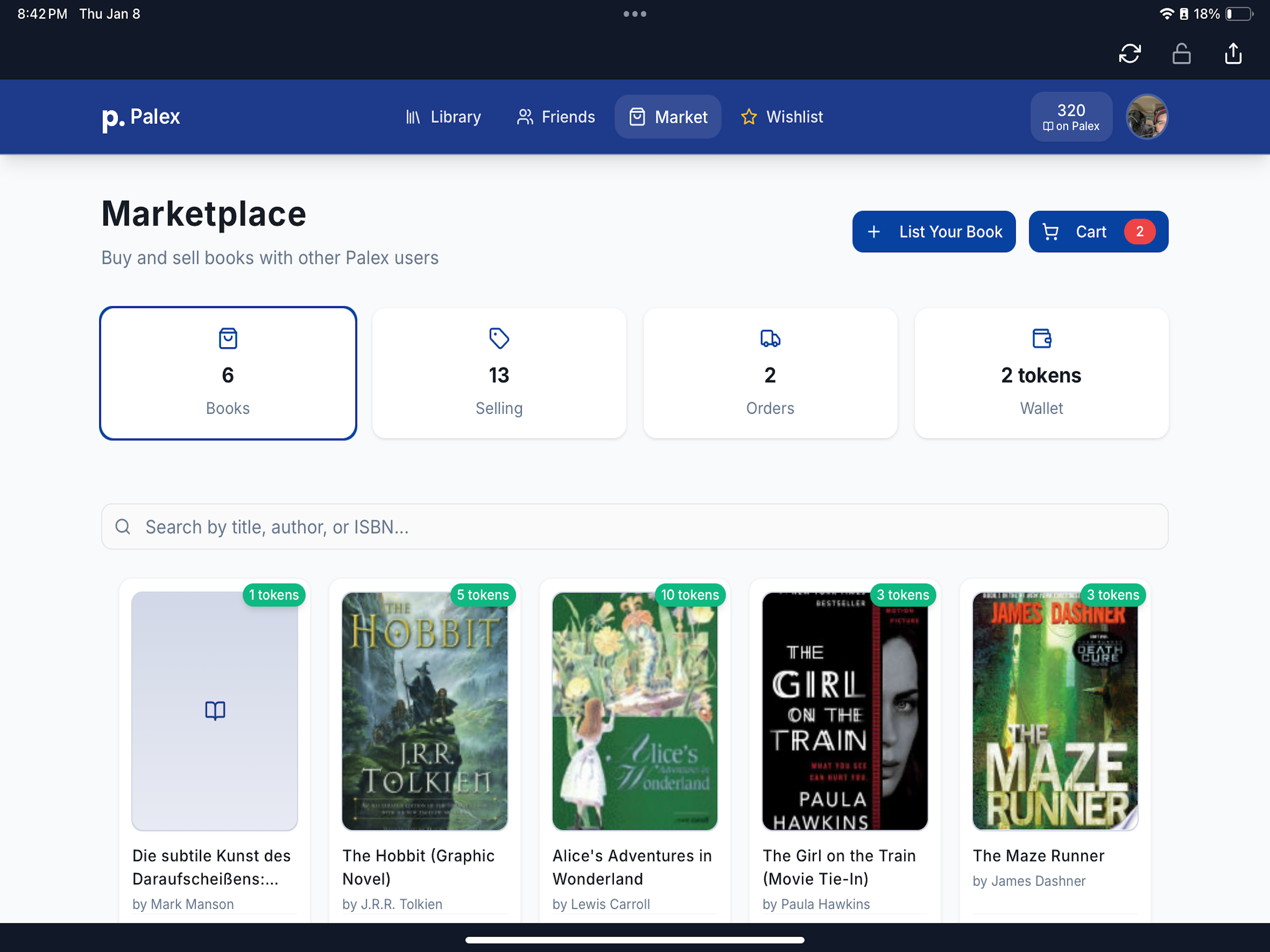This screenshot has height=952, width=1270.
Task: Open Alice's Adventures in Wonderland cover
Action: pos(635,711)
